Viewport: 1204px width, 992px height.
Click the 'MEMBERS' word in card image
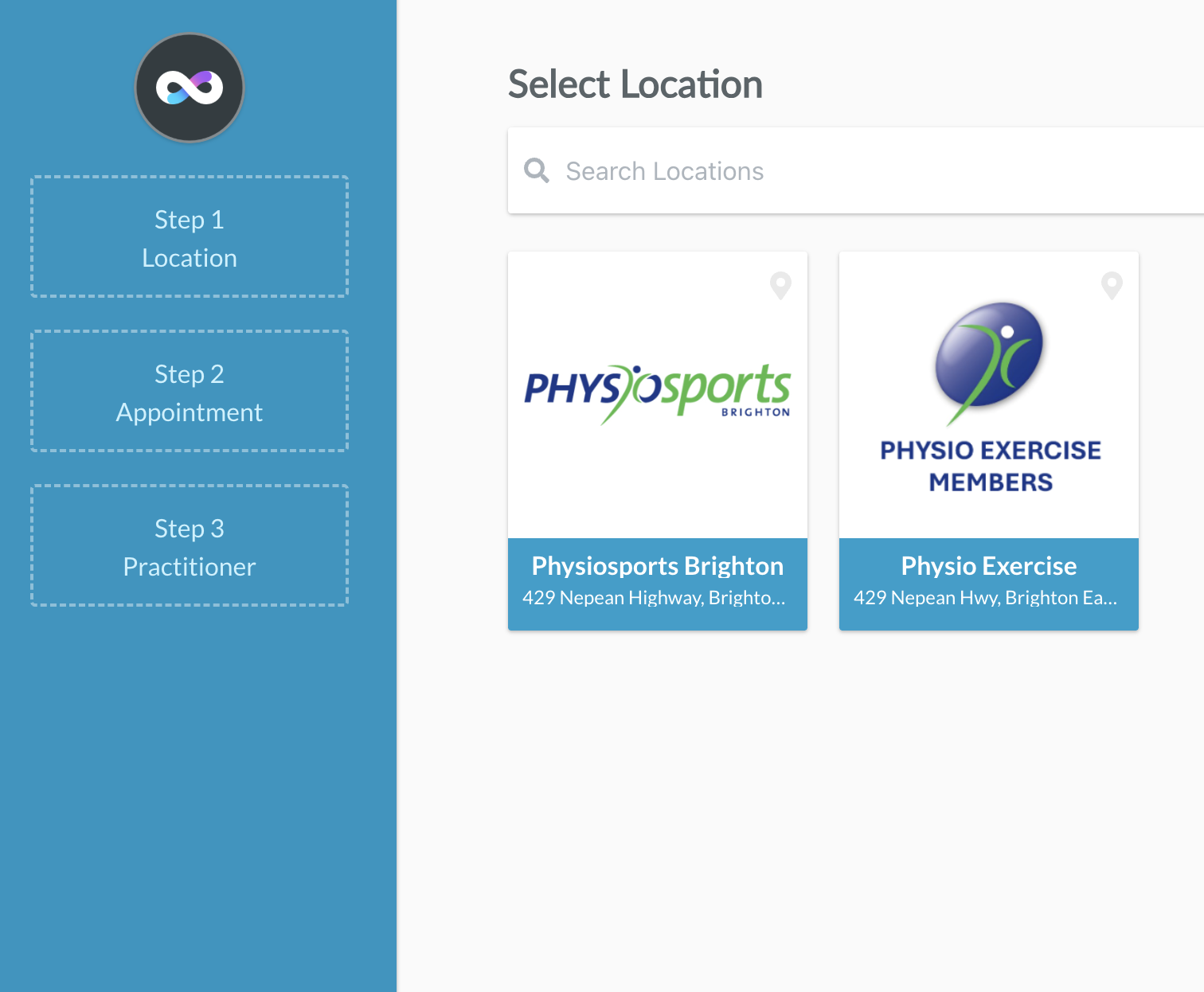[x=990, y=482]
